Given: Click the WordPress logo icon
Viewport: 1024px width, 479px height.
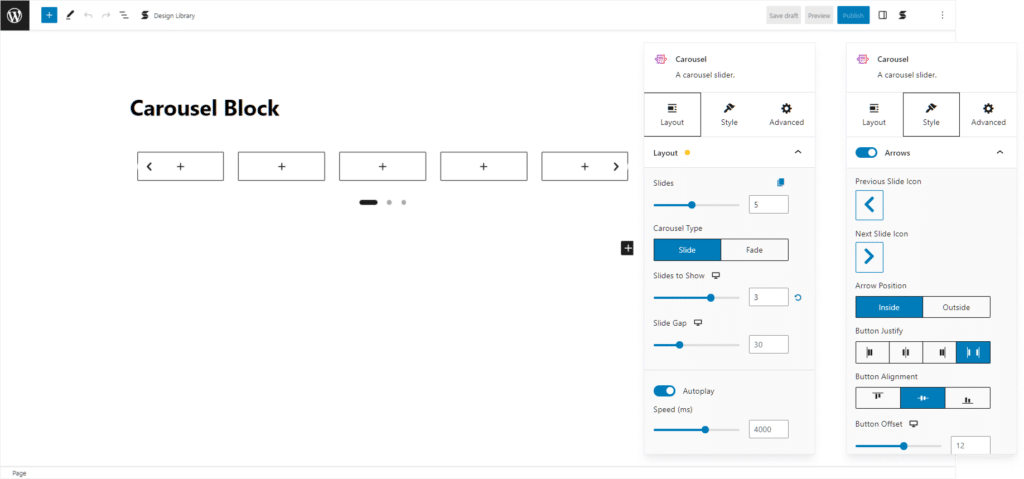Looking at the screenshot, I should 15,15.
